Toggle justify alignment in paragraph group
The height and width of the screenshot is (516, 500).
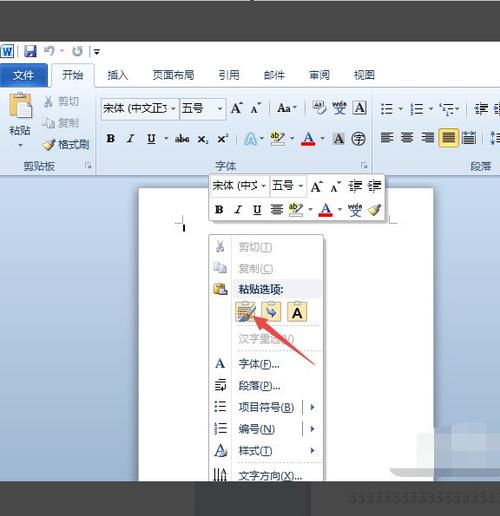coord(448,137)
